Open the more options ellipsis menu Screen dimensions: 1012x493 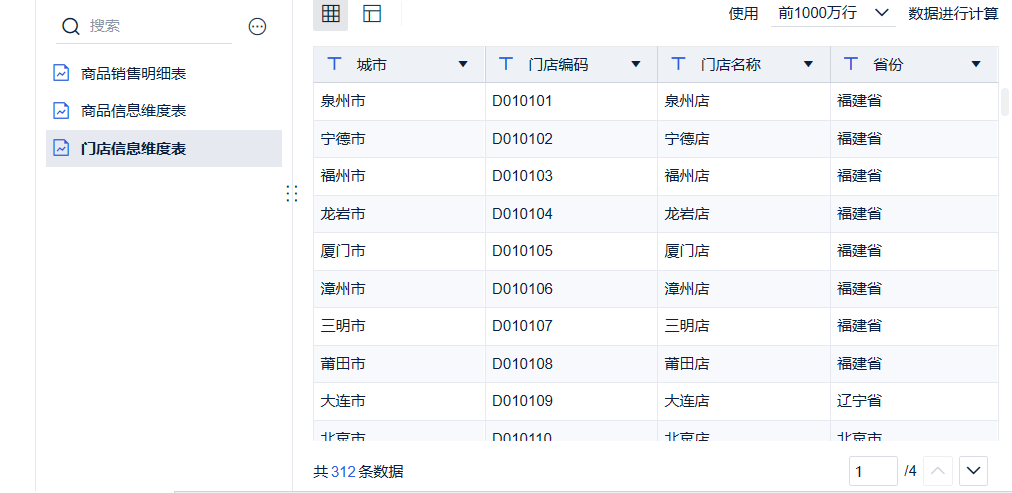pyautogui.click(x=257, y=27)
